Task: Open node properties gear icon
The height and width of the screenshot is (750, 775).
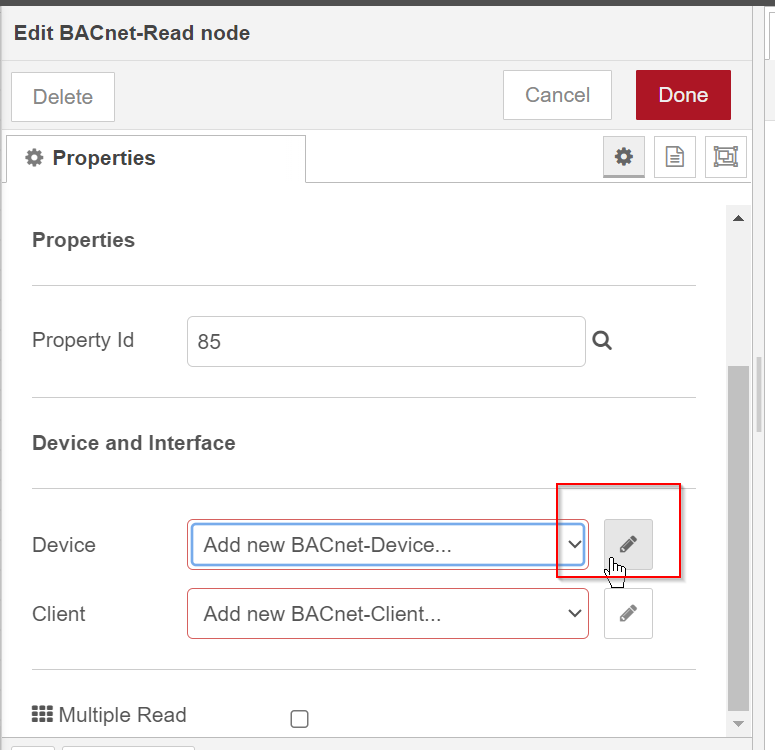Action: [624, 157]
